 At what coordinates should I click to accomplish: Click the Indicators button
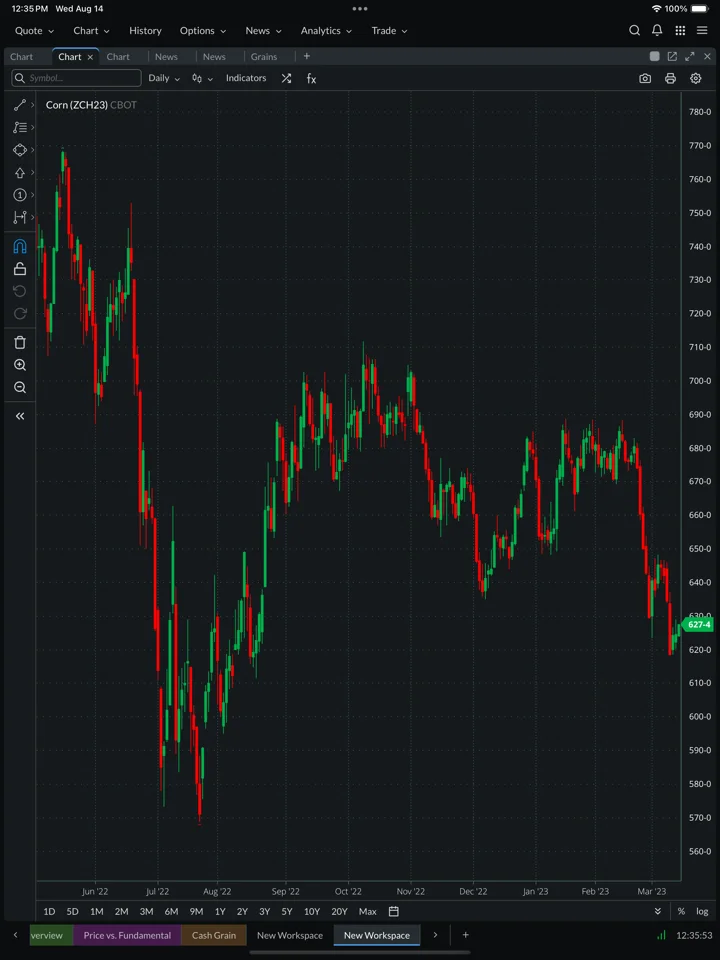246,78
